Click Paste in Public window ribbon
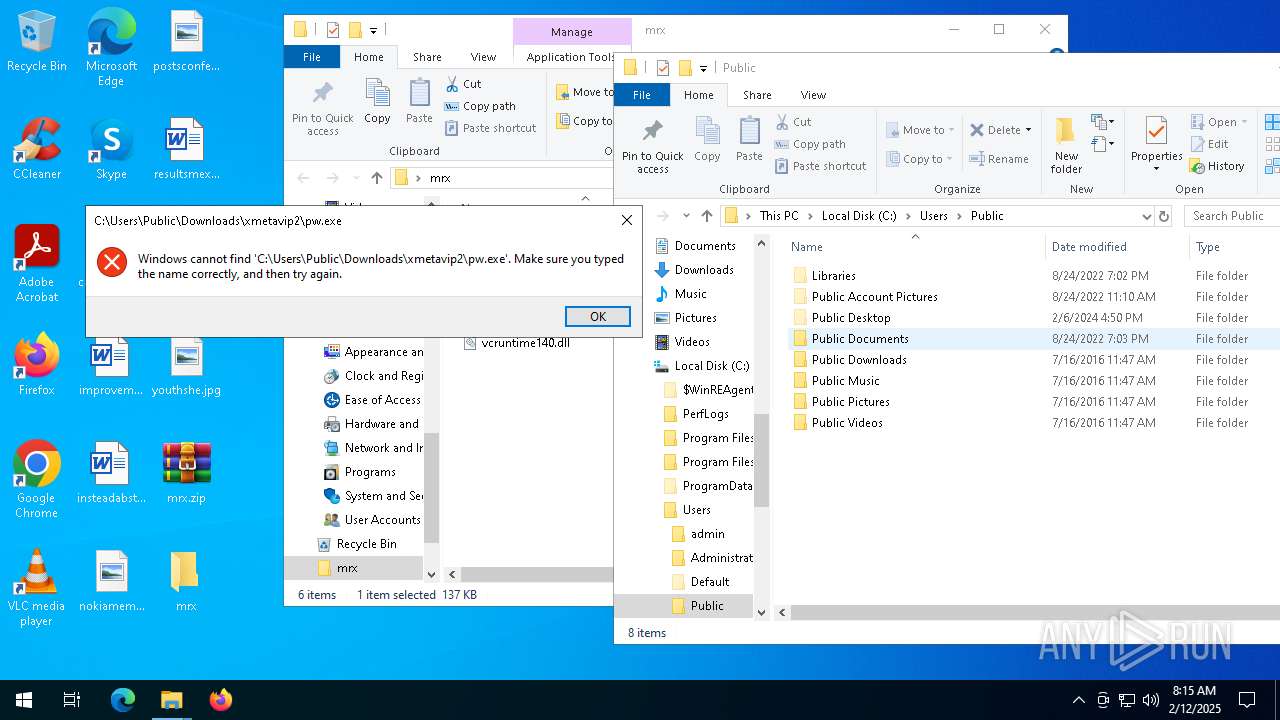Screen dimensions: 1280x720 [749, 139]
